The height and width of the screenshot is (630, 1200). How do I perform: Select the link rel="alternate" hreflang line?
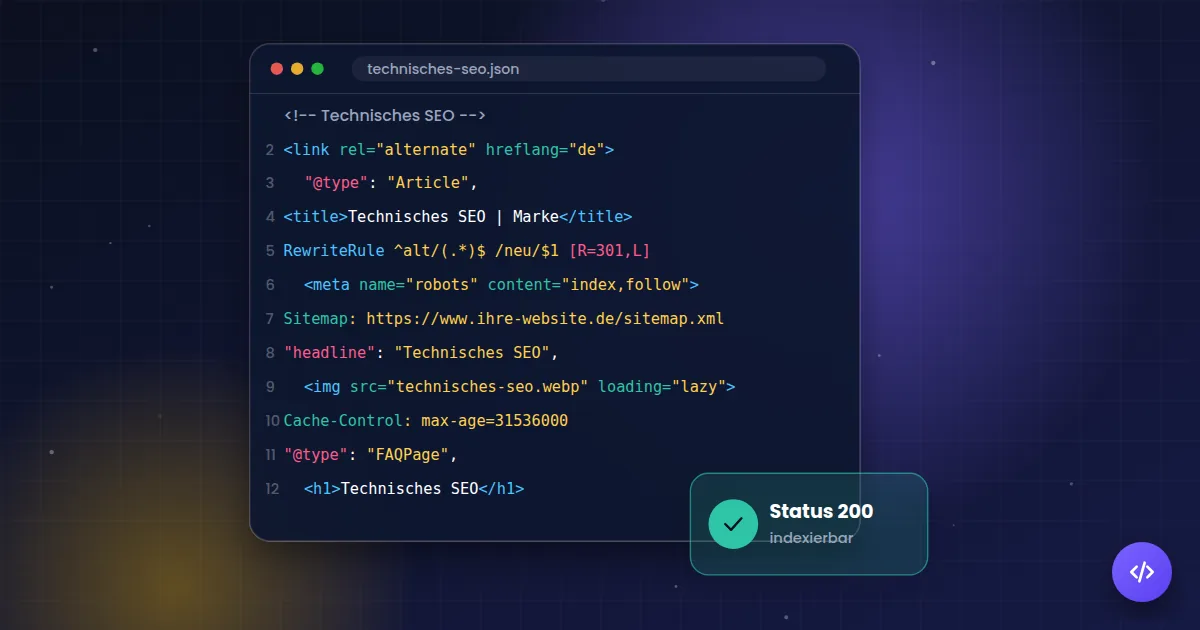point(449,150)
